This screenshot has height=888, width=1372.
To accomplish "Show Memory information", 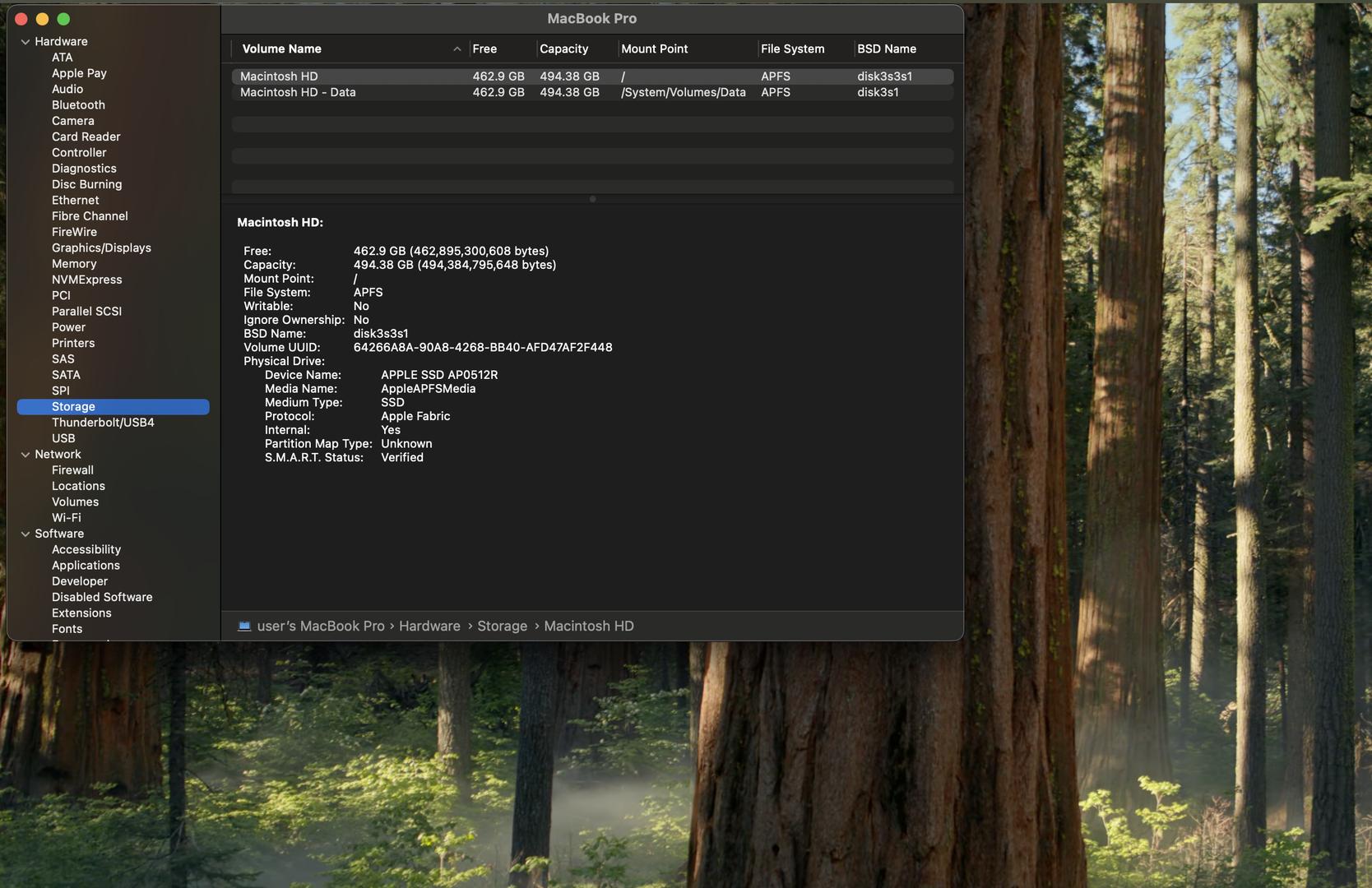I will 74,264.
